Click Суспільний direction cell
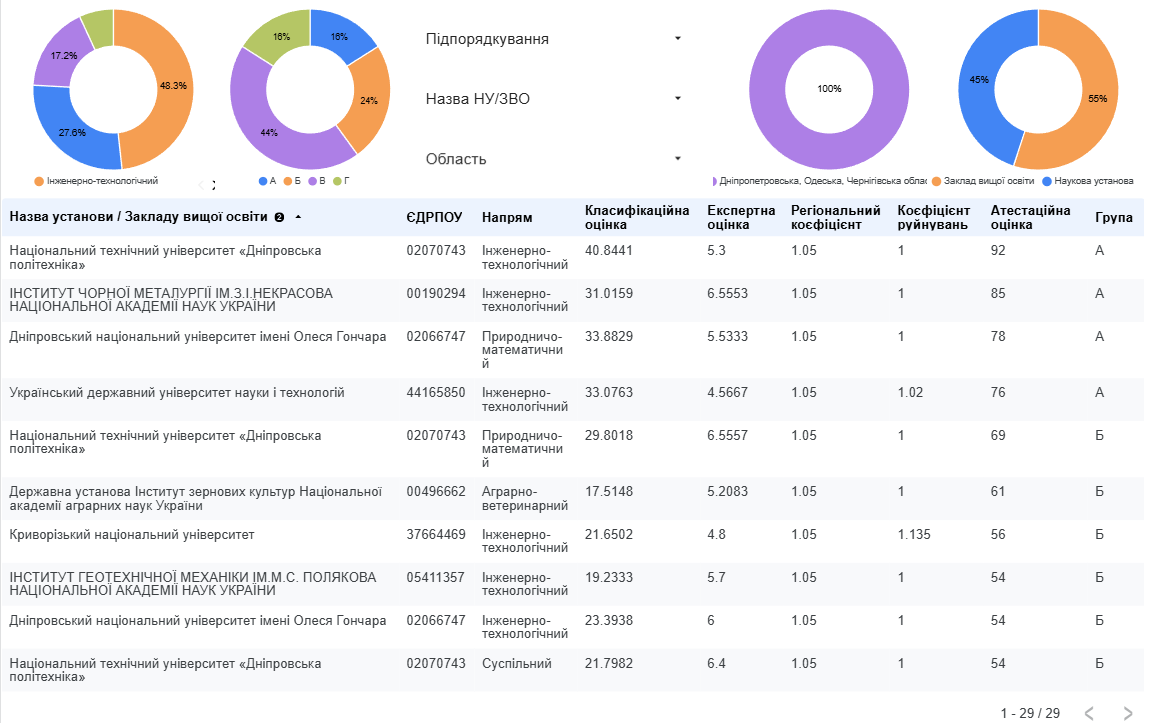 [x=517, y=664]
